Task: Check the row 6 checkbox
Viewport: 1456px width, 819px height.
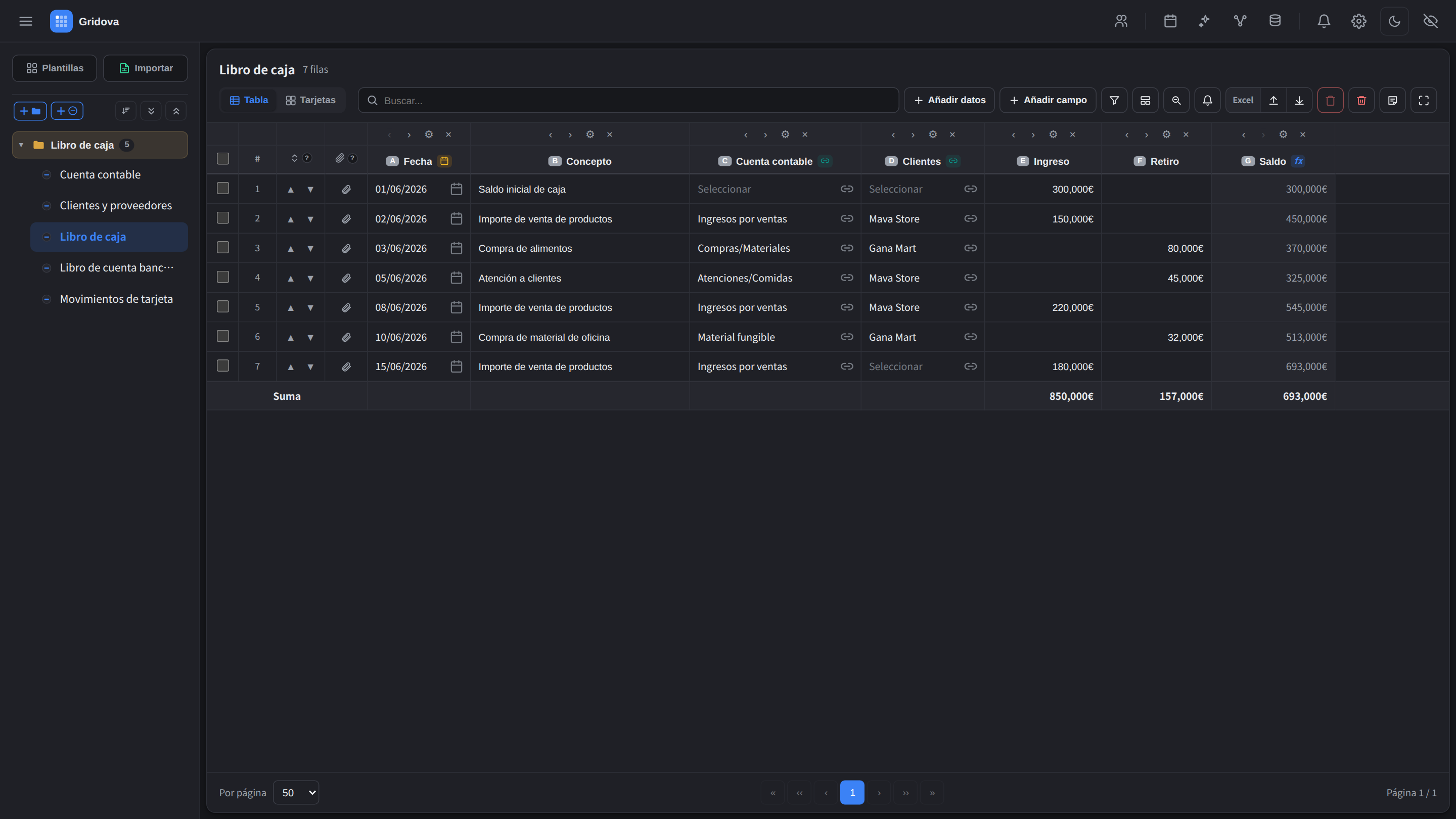Action: click(223, 336)
